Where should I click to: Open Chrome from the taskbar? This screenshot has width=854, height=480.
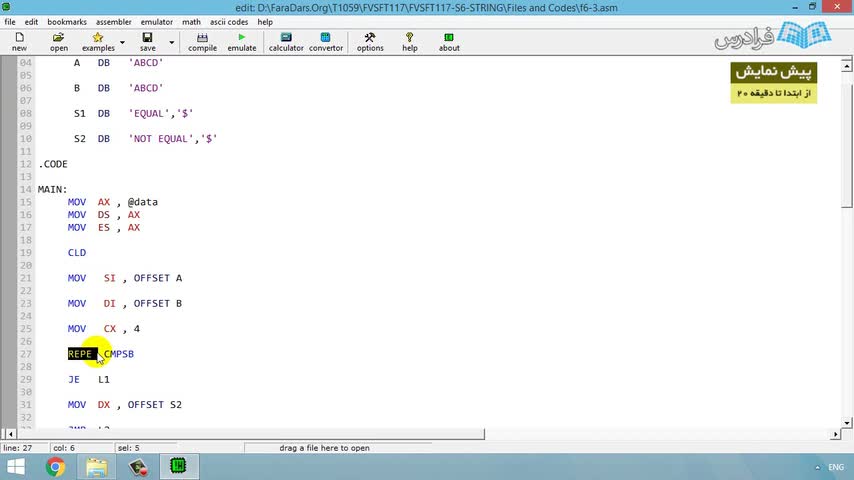tap(55, 467)
